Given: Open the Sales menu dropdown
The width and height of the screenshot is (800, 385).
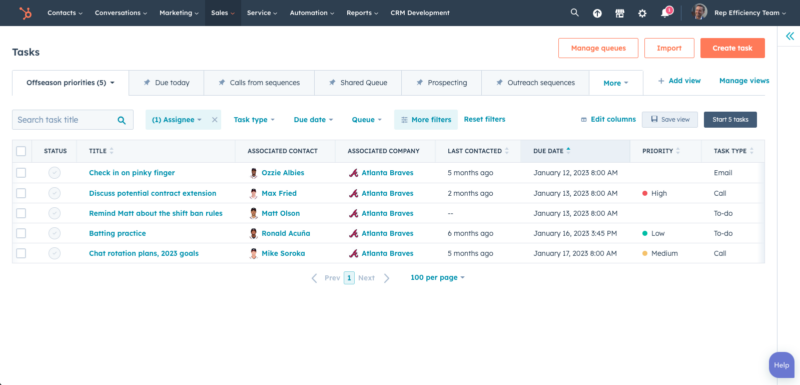Looking at the screenshot, I should [223, 13].
